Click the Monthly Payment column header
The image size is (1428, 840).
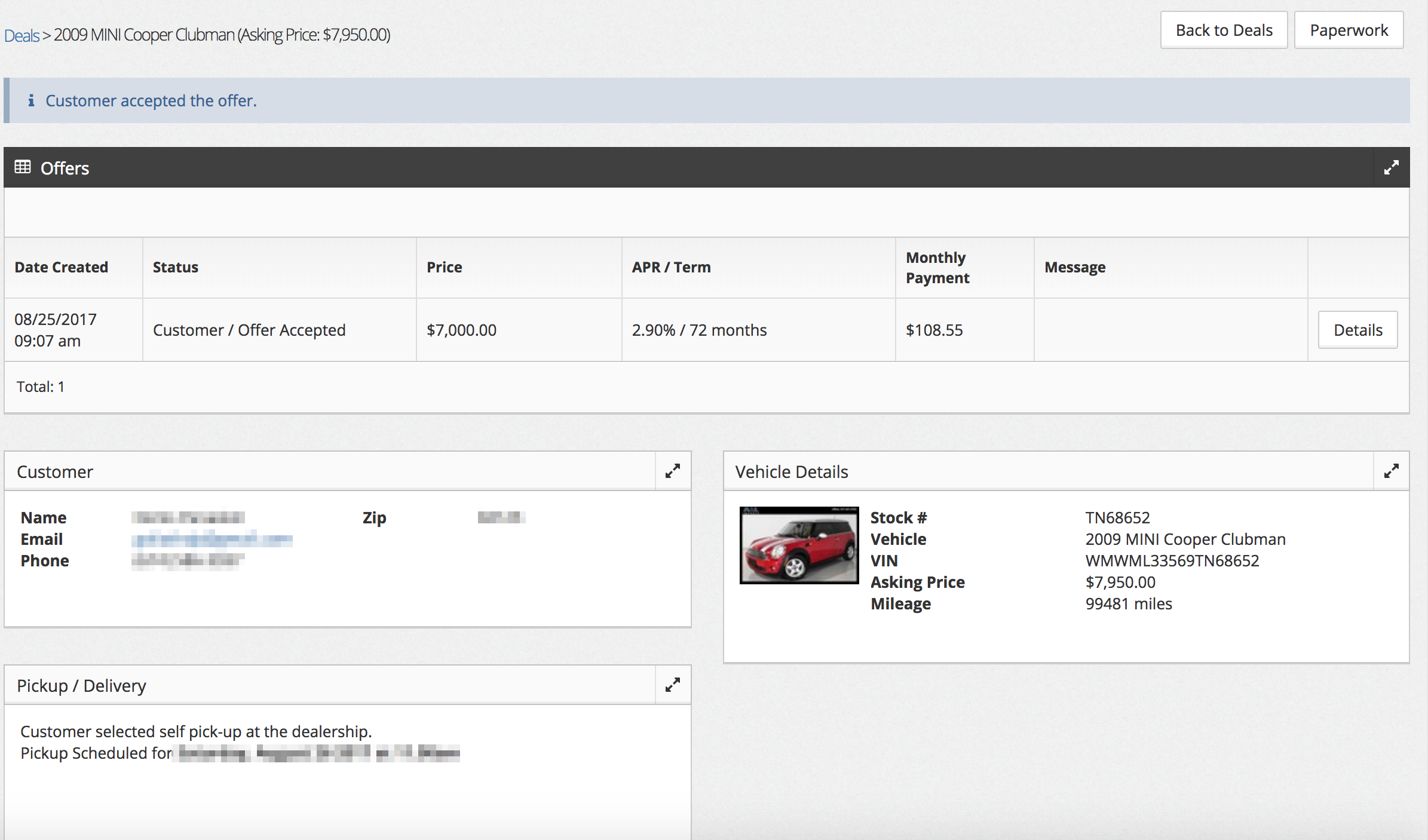point(937,267)
